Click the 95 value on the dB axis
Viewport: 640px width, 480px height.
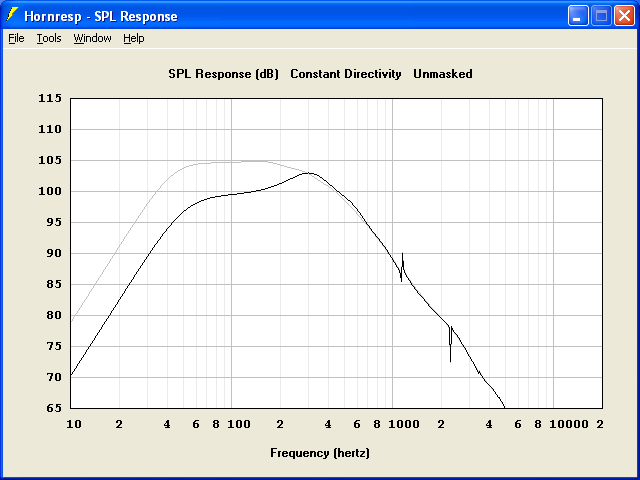point(54,222)
